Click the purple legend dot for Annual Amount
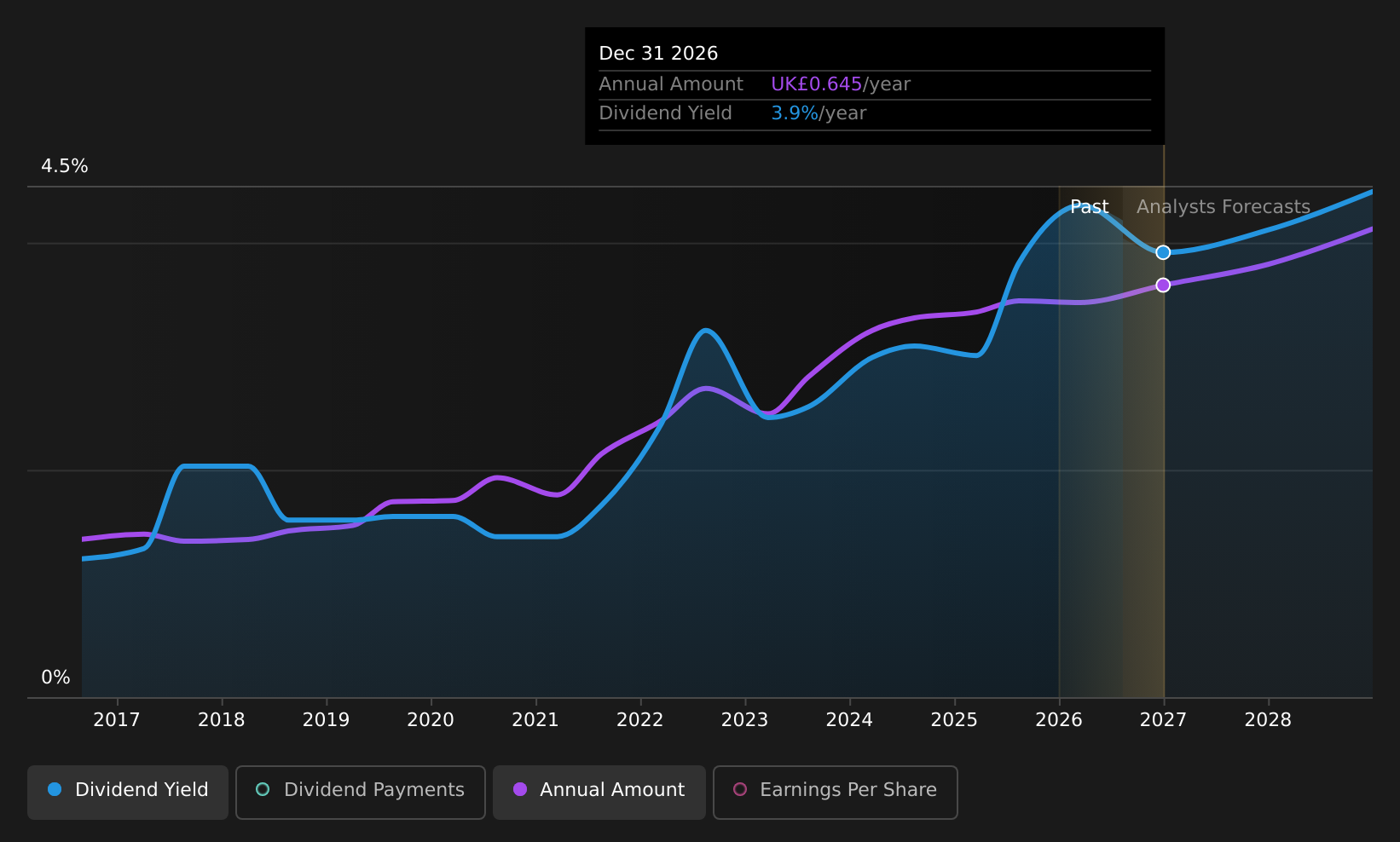The width and height of the screenshot is (1400, 842). (520, 789)
